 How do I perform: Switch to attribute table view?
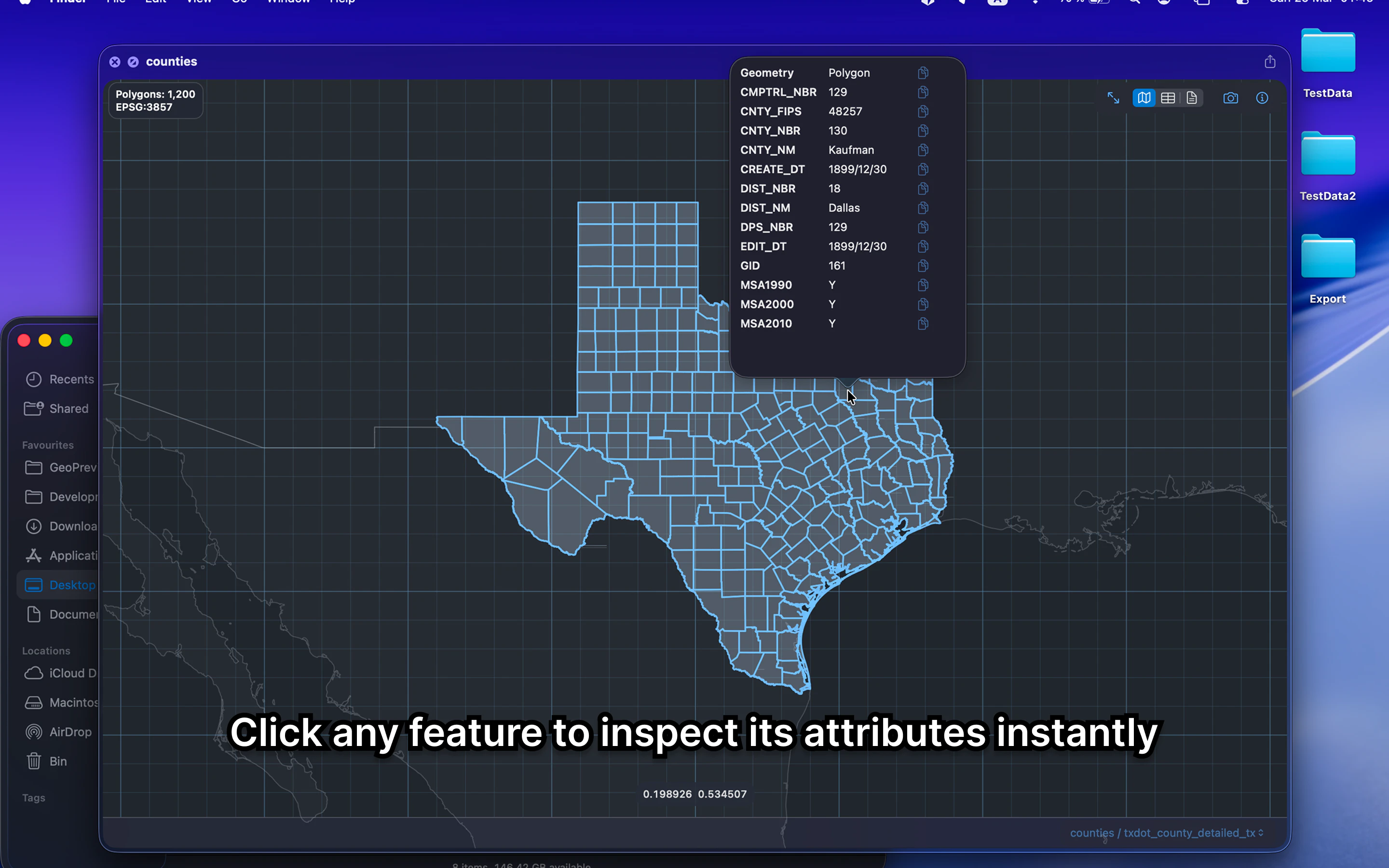tap(1168, 98)
